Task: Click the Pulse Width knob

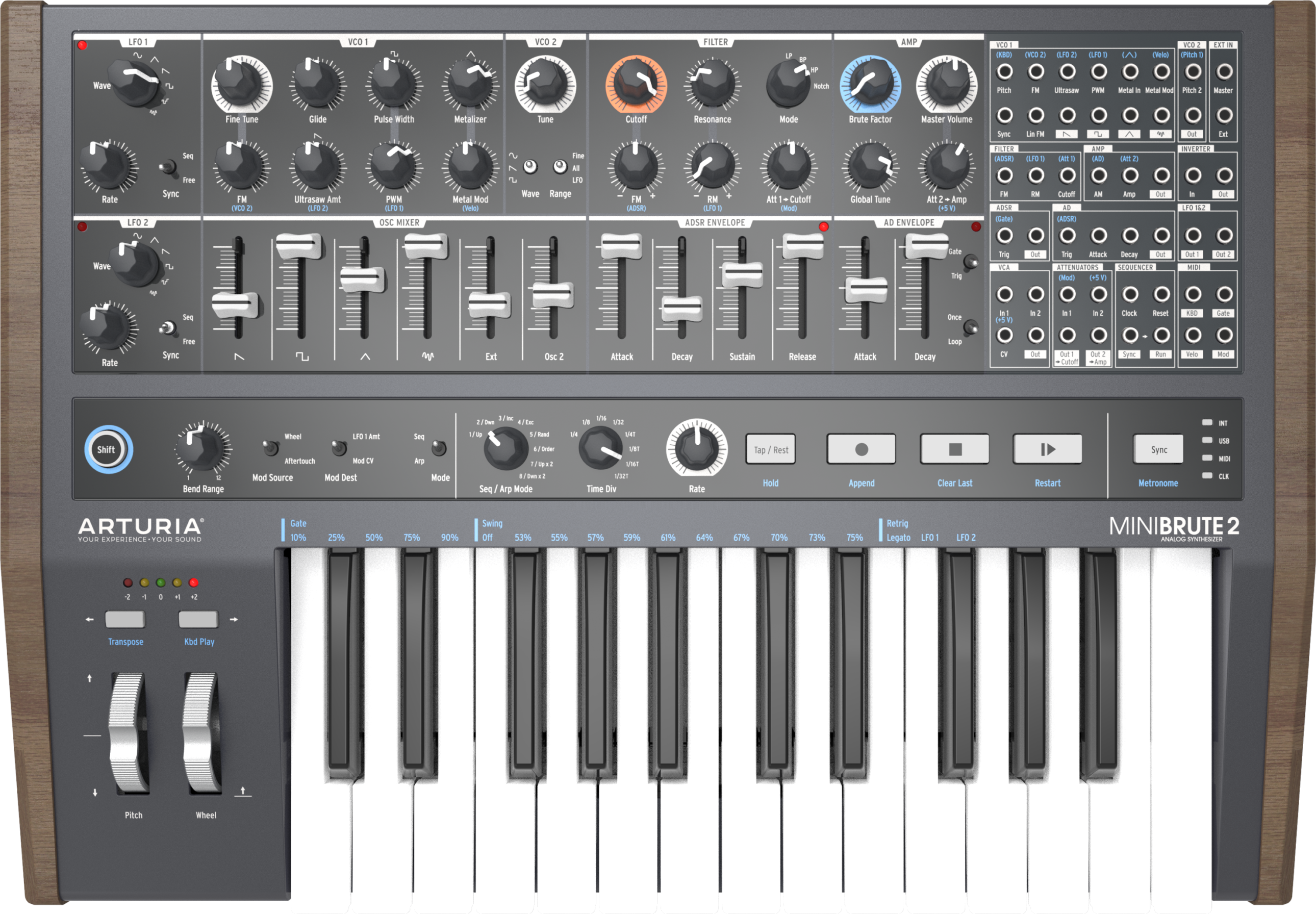Action: (394, 85)
